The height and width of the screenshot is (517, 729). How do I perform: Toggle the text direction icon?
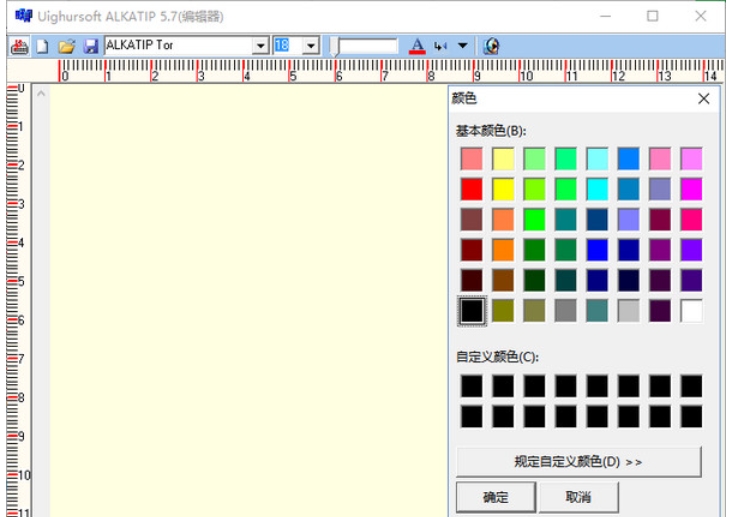pos(440,46)
